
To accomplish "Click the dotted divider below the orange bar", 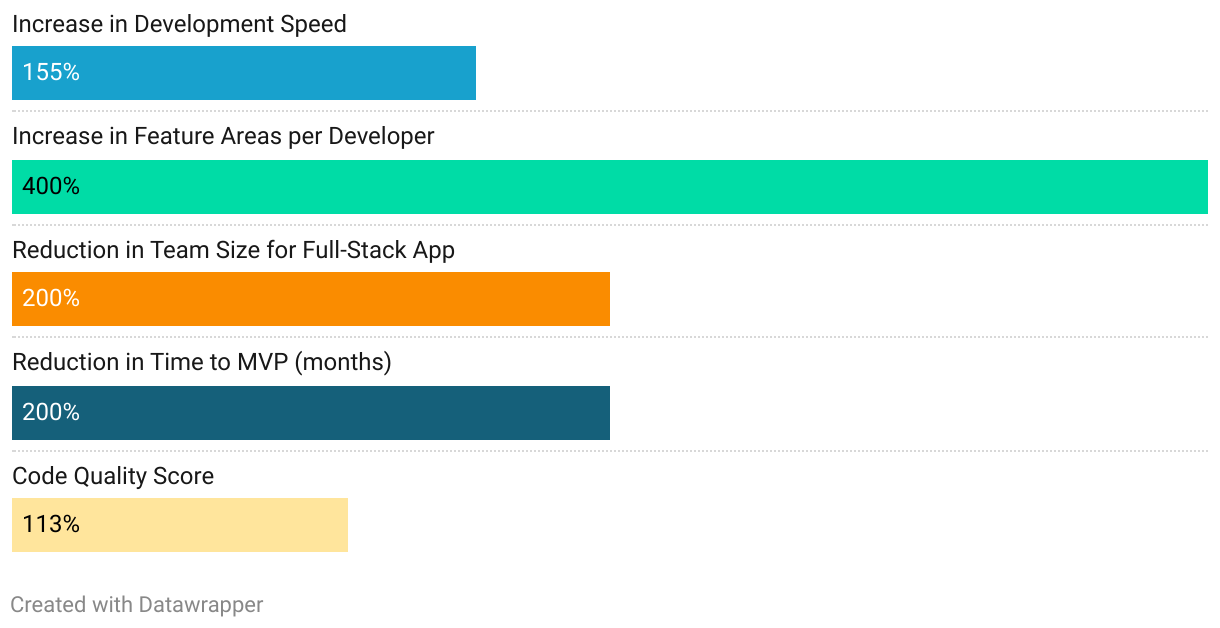I will click(610, 337).
